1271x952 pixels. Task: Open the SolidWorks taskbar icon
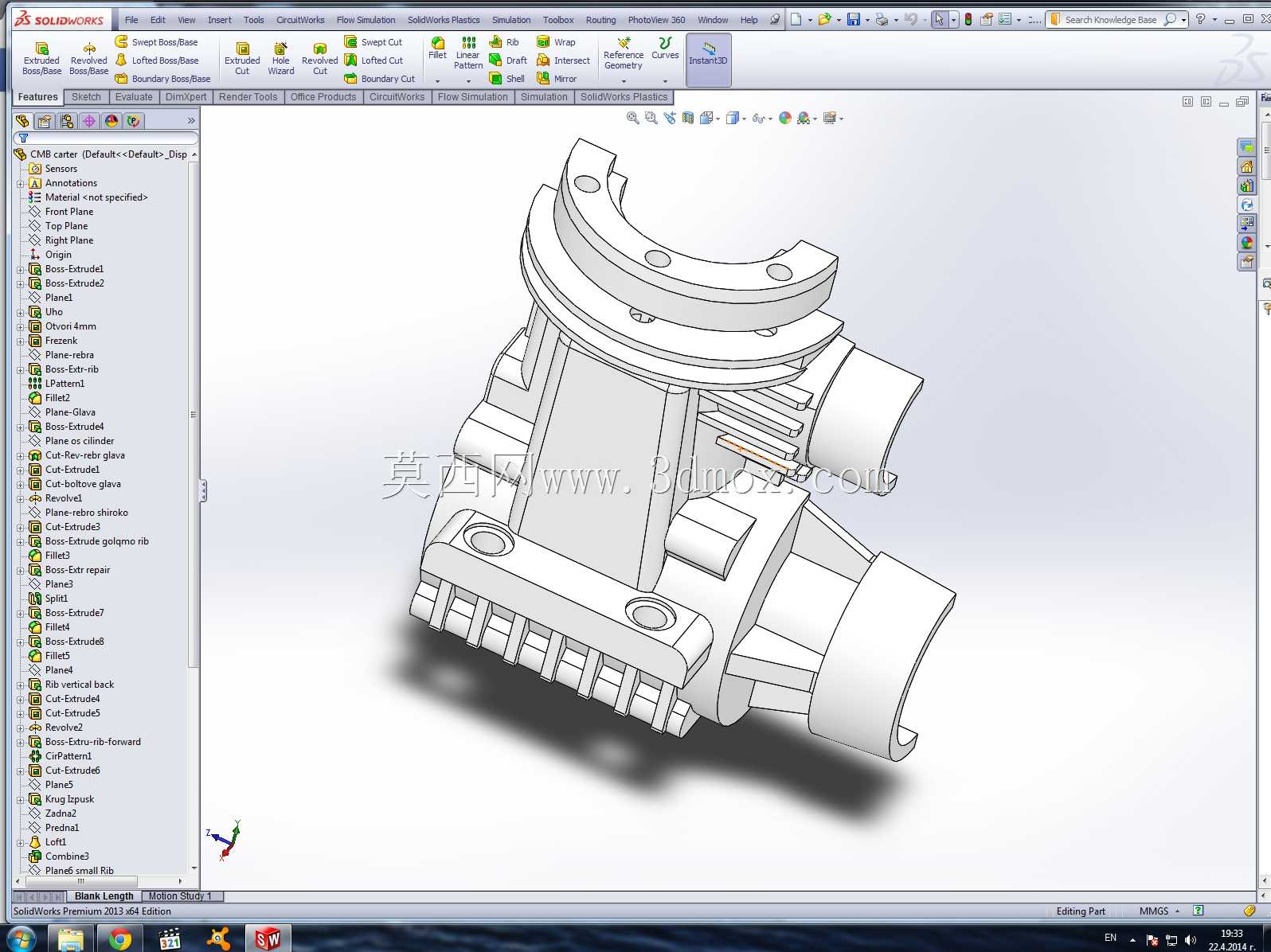tap(268, 939)
